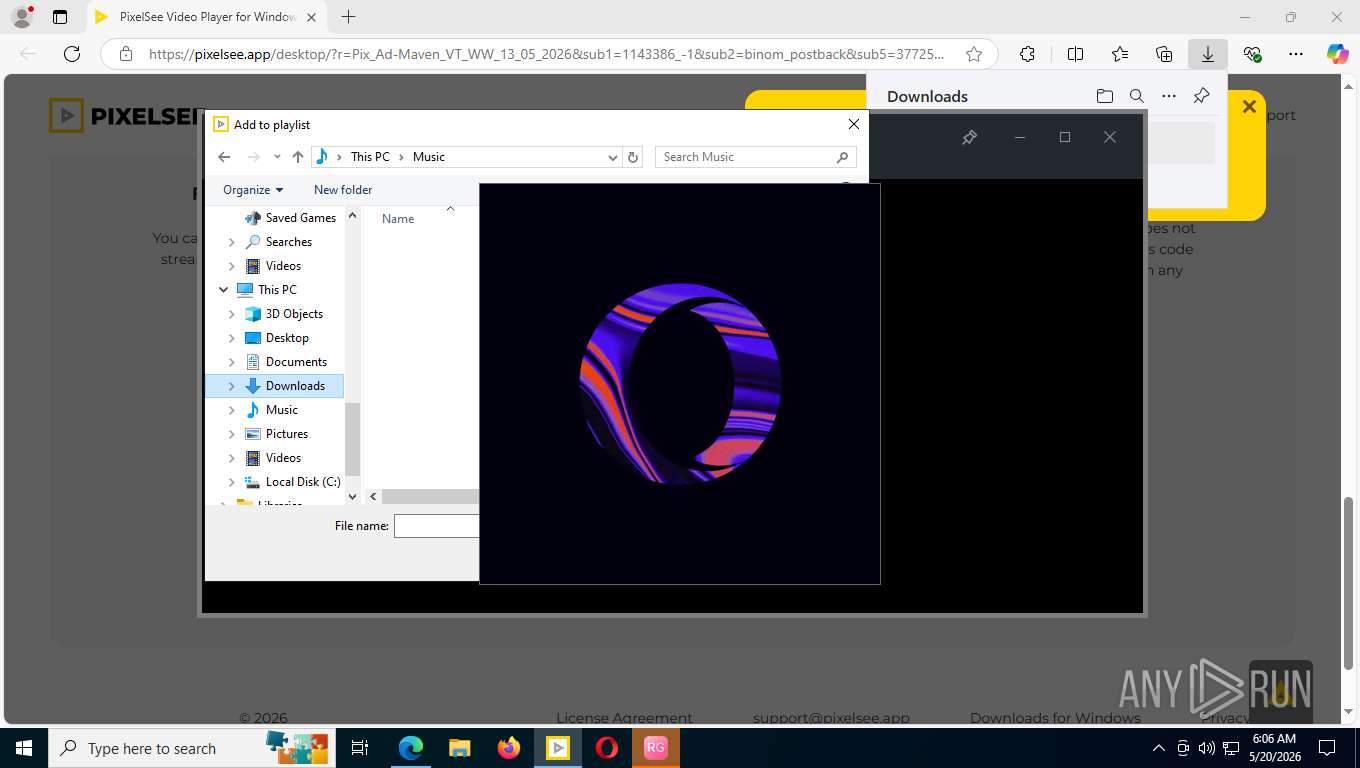Expand the Searches tree node
Image resolution: width=1360 pixels, height=768 pixels.
[x=232, y=242]
